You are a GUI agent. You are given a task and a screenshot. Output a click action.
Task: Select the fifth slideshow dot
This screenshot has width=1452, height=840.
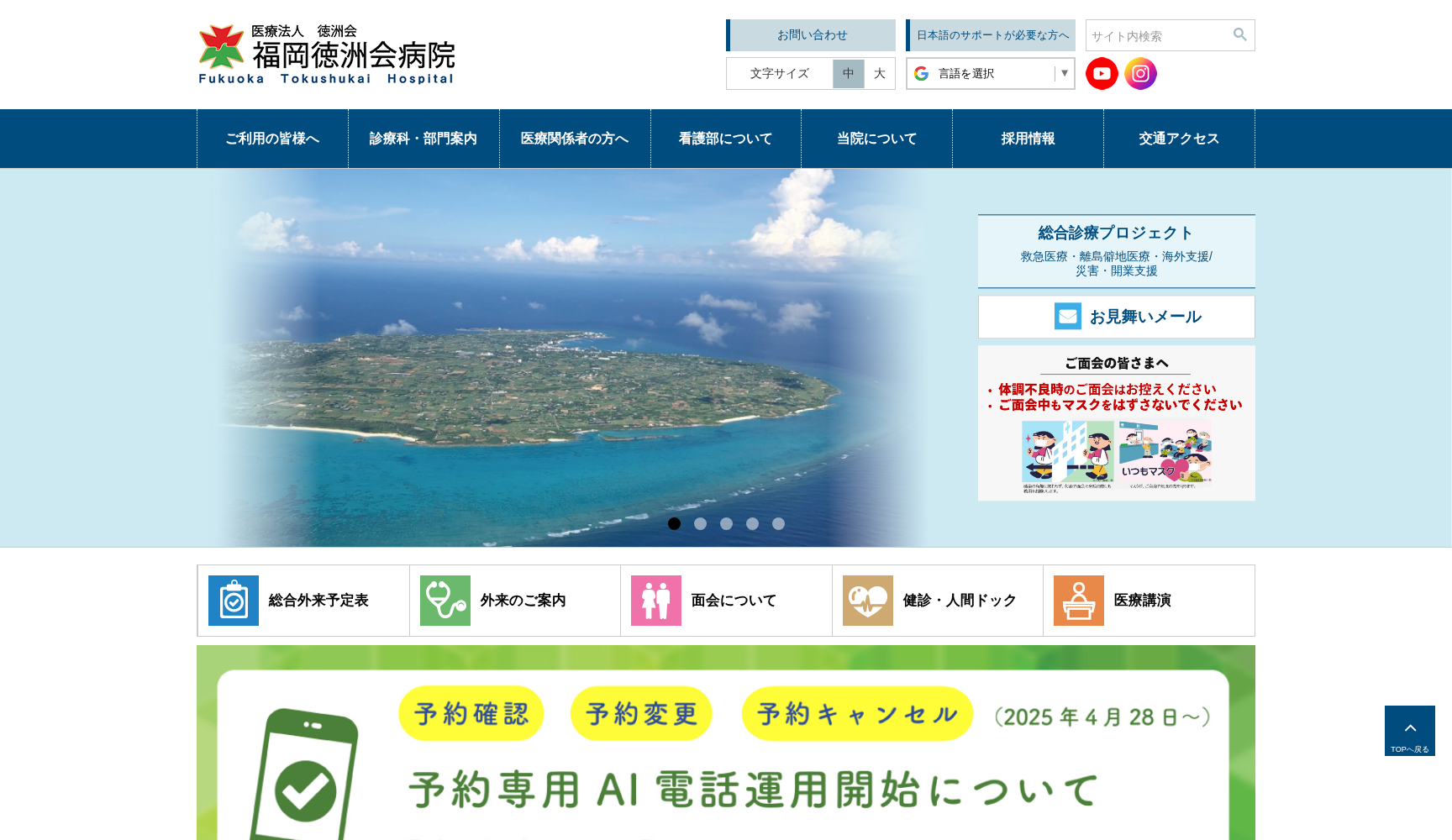pyautogui.click(x=778, y=523)
